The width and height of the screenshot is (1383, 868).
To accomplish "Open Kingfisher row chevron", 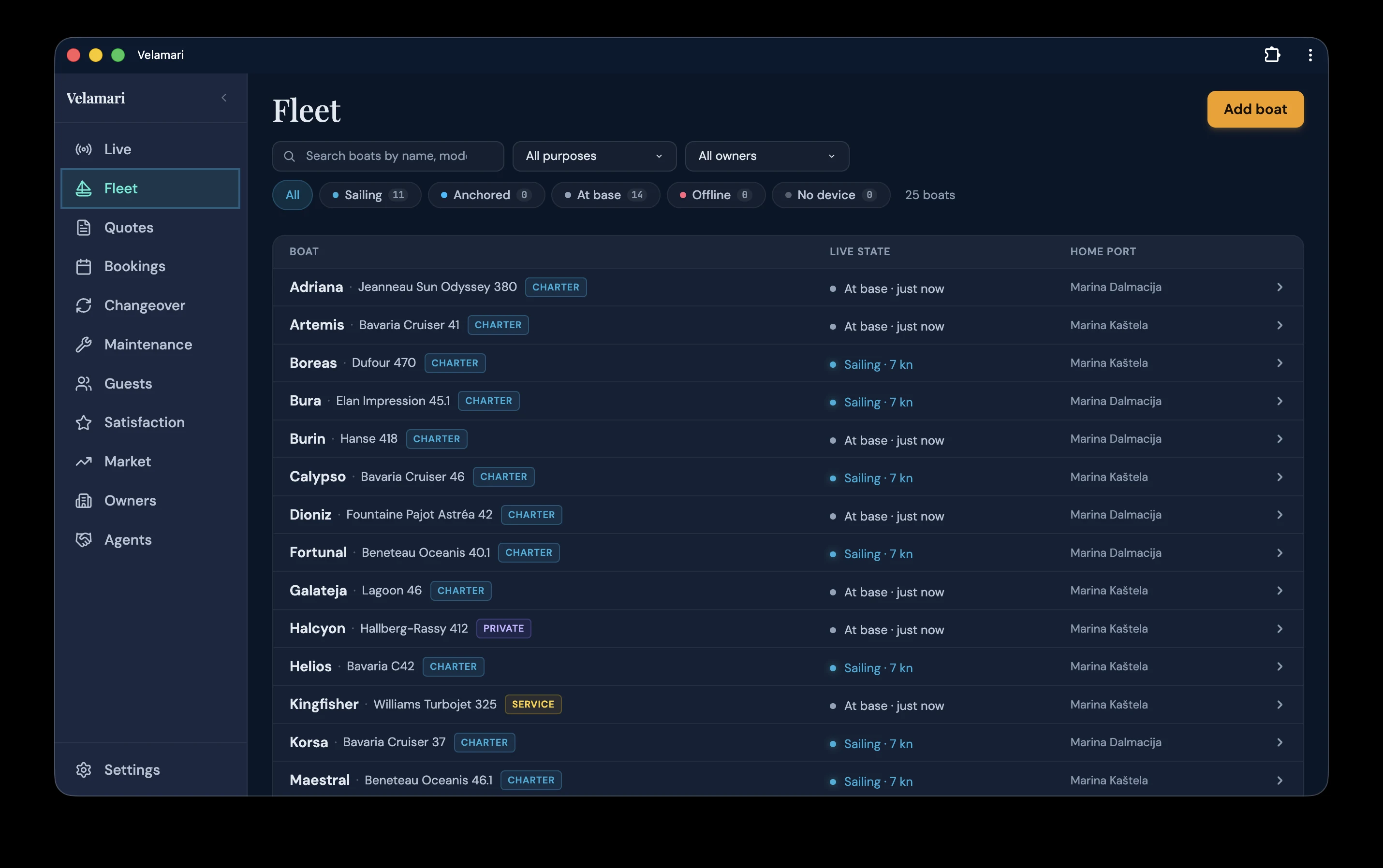I will tap(1280, 704).
